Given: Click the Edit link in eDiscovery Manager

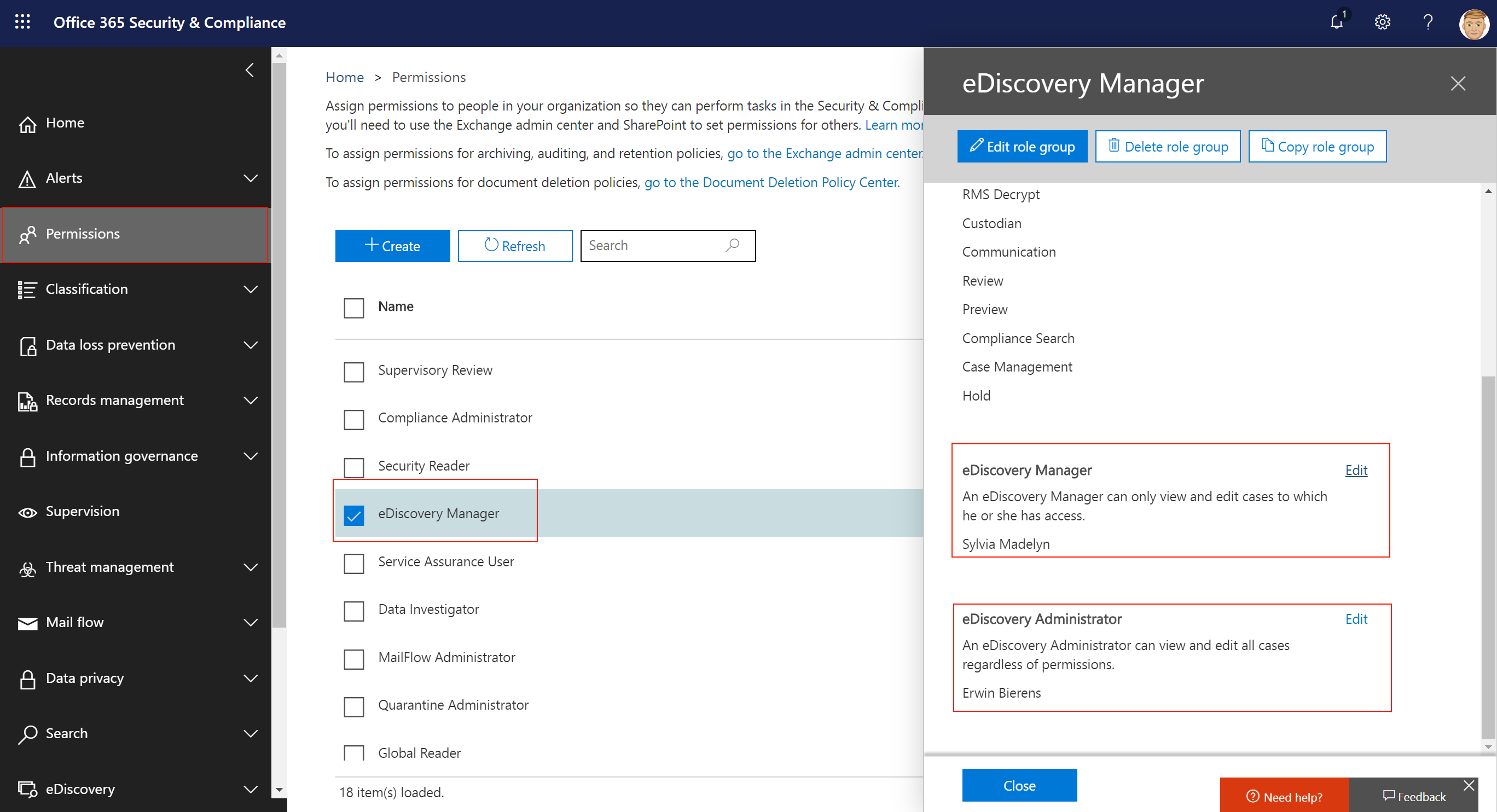Looking at the screenshot, I should click(x=1355, y=469).
